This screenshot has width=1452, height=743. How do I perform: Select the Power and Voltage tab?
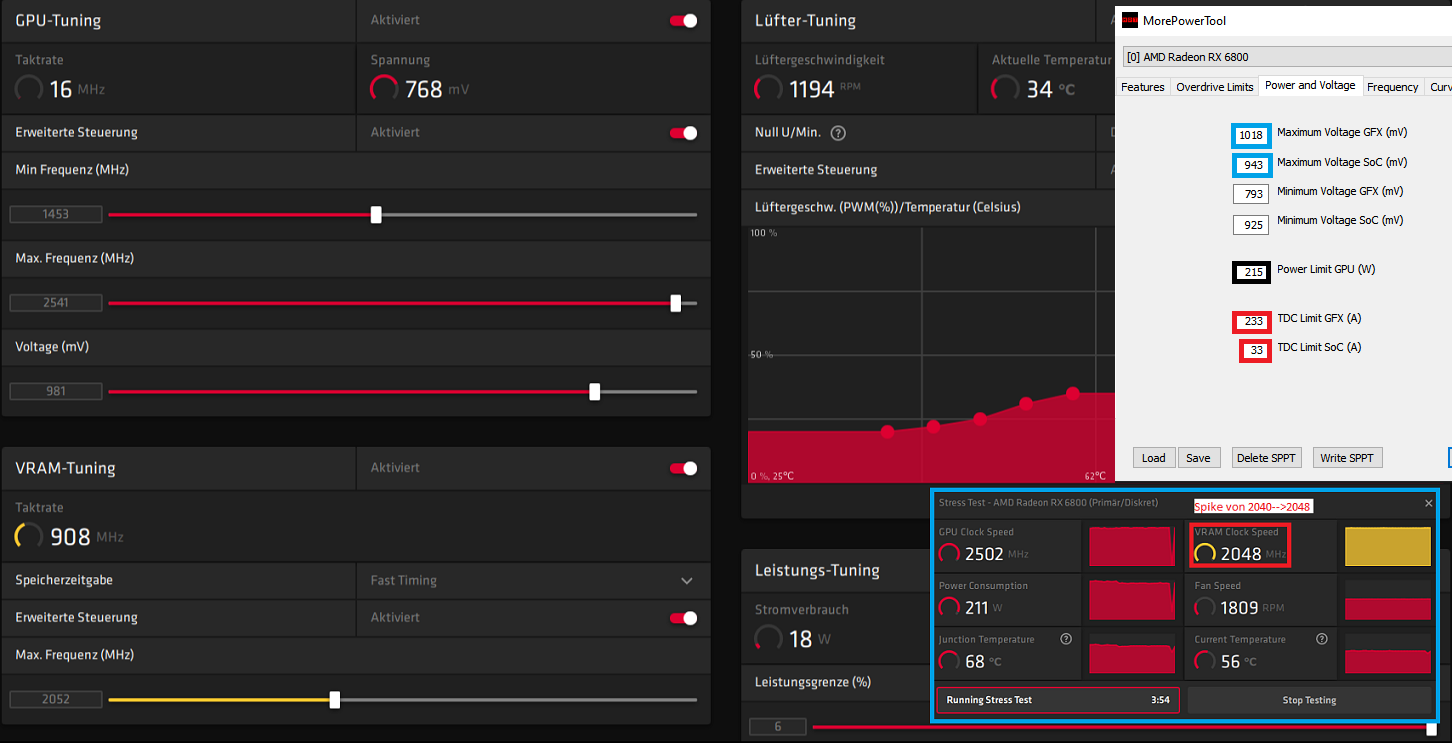click(x=1310, y=86)
